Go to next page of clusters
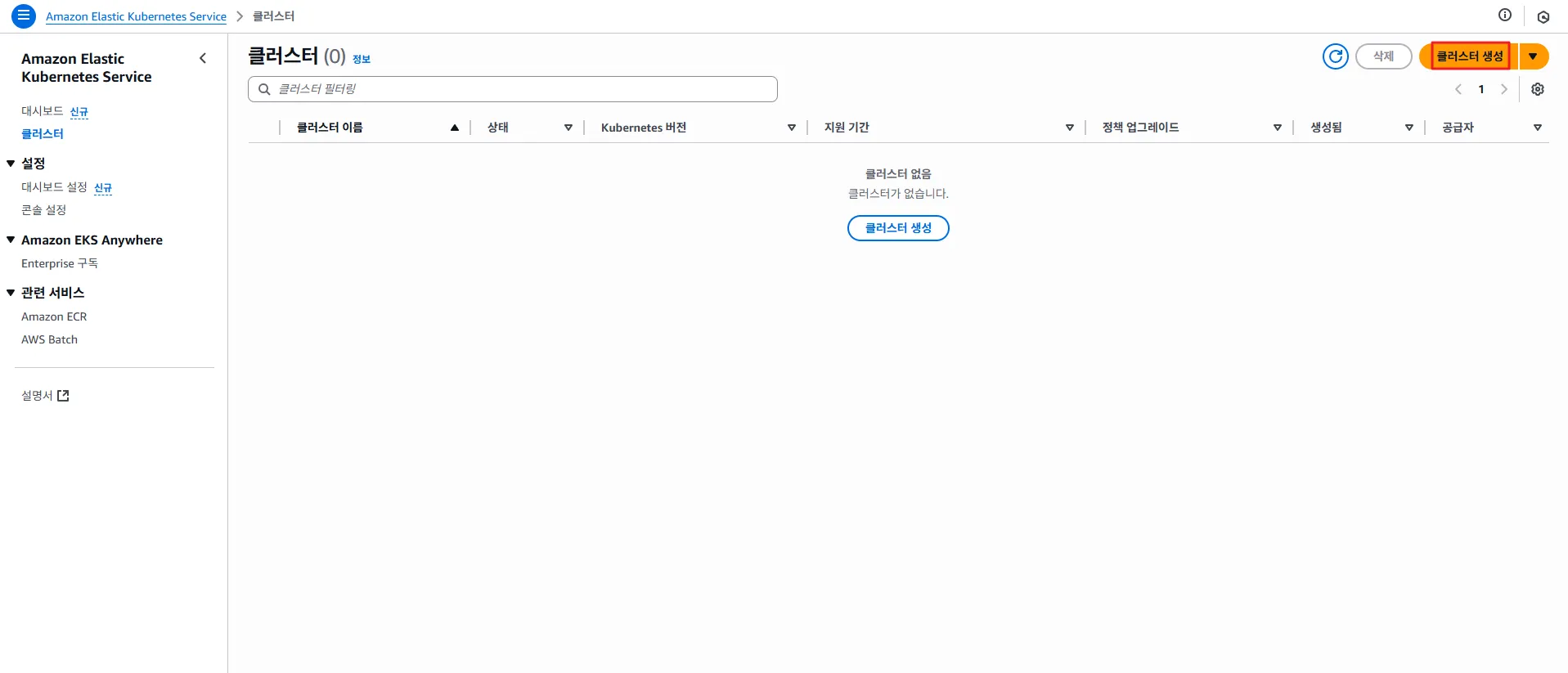This screenshot has width=1568, height=673. click(x=1503, y=89)
